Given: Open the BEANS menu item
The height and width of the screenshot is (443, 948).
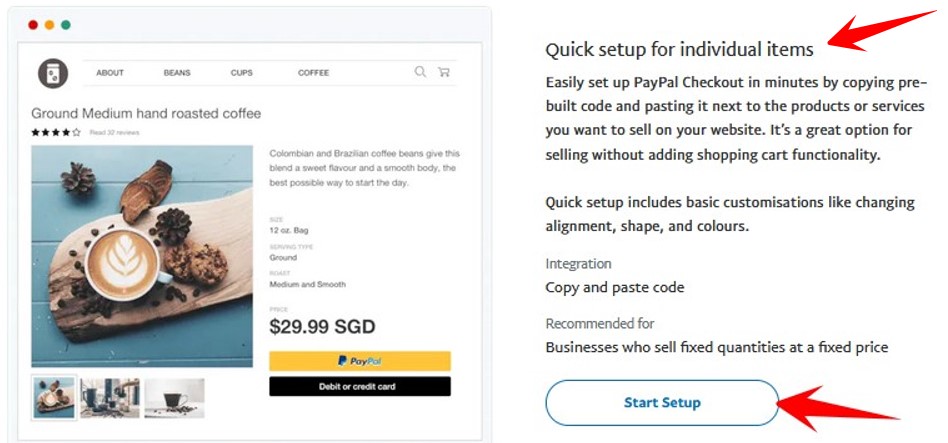Looking at the screenshot, I should click(x=177, y=73).
